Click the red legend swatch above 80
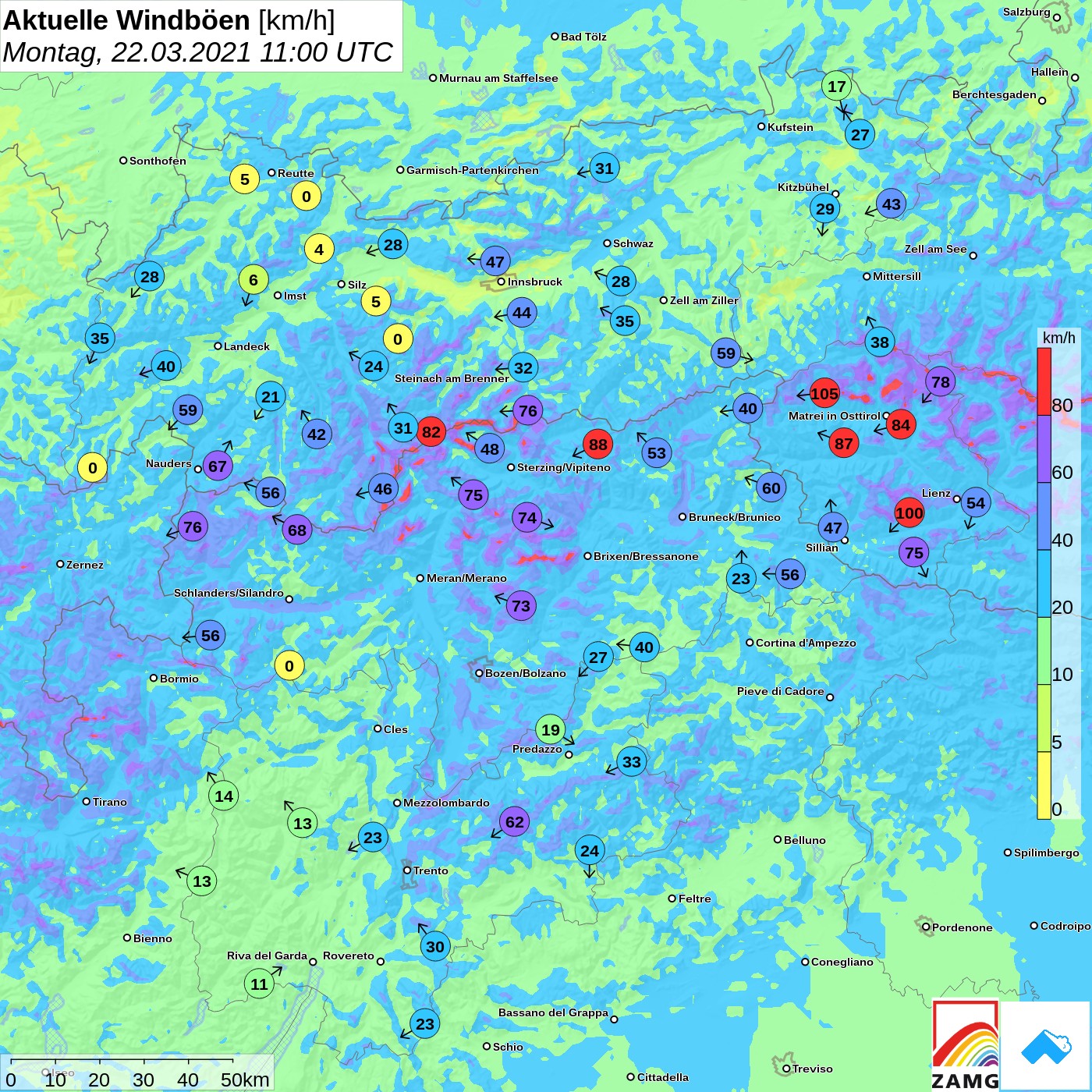 [x=1044, y=381]
